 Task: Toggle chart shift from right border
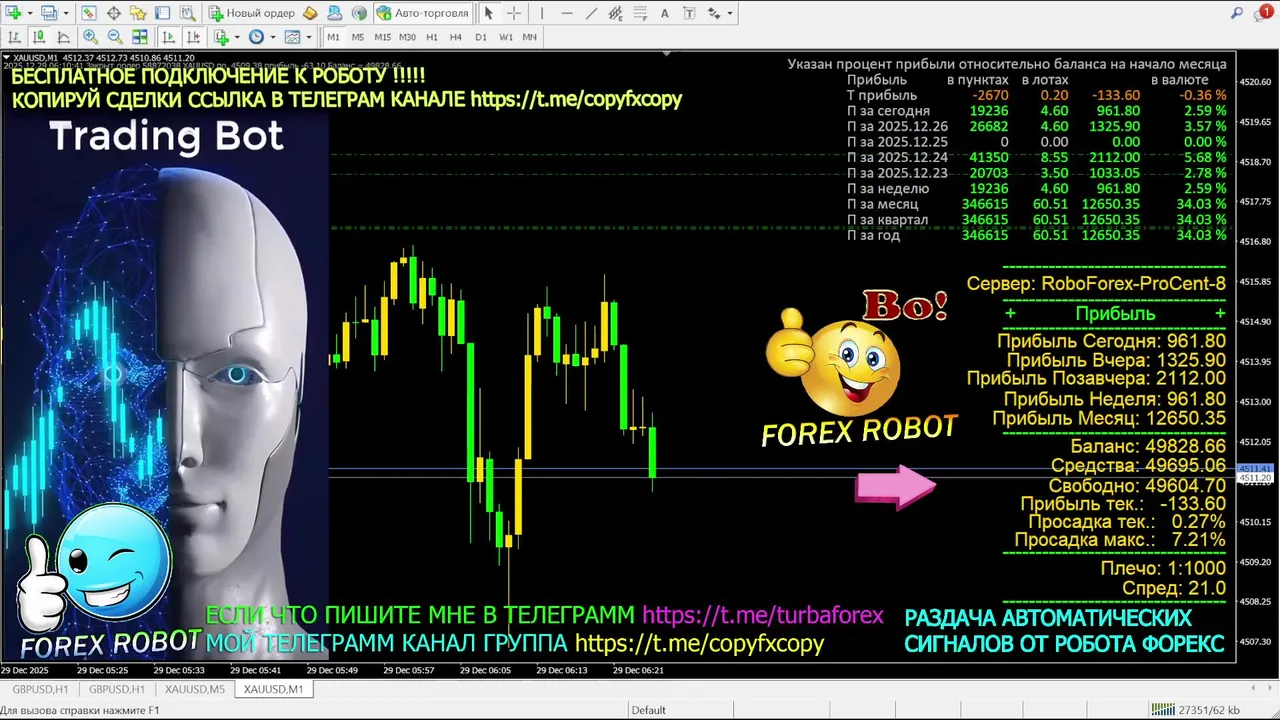(x=193, y=37)
